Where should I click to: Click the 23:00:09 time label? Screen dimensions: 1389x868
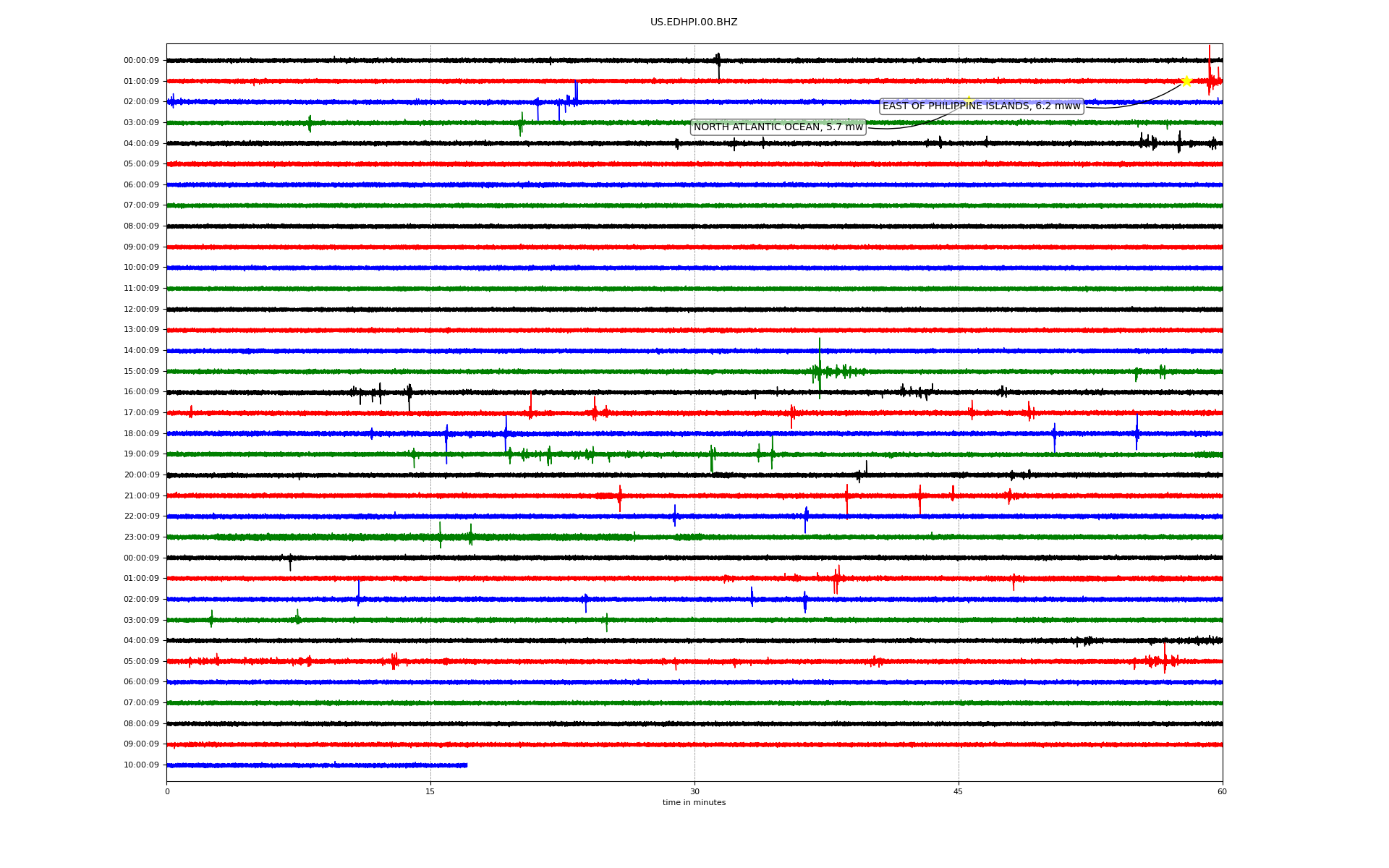[141, 537]
